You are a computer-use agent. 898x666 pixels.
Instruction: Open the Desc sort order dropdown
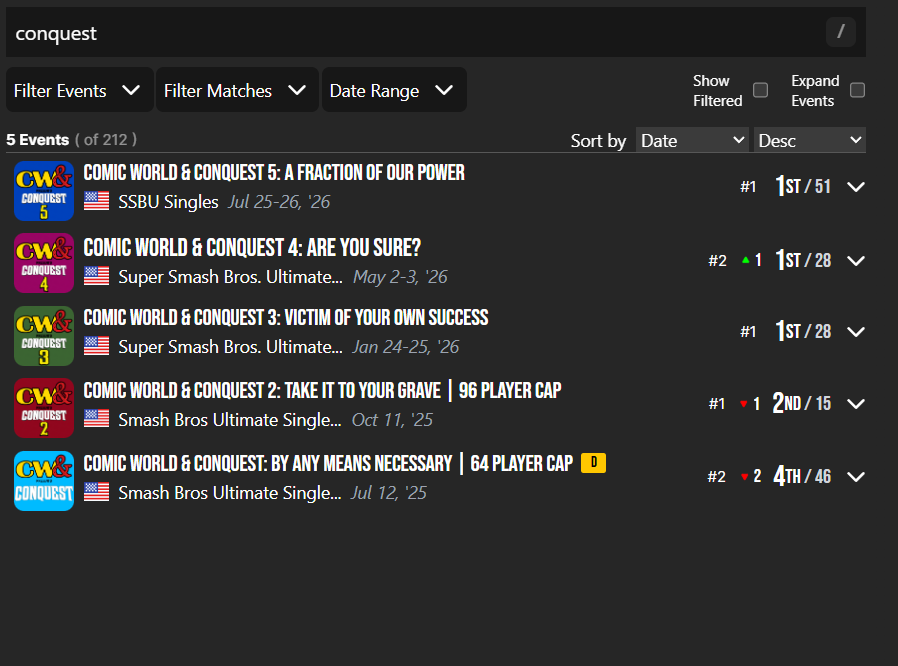[810, 140]
